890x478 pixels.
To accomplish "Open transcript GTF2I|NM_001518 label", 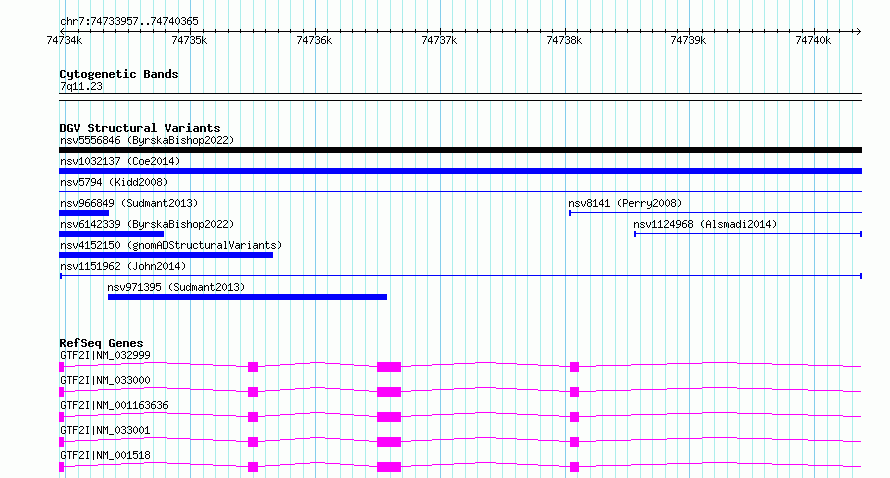I will tap(105, 455).
